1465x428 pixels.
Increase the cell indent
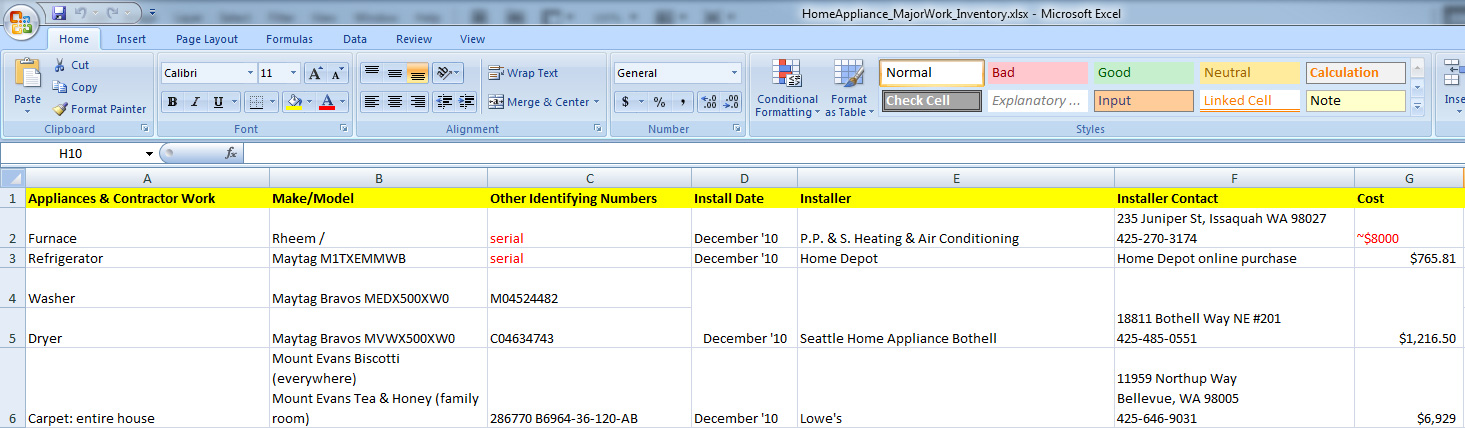coord(466,102)
